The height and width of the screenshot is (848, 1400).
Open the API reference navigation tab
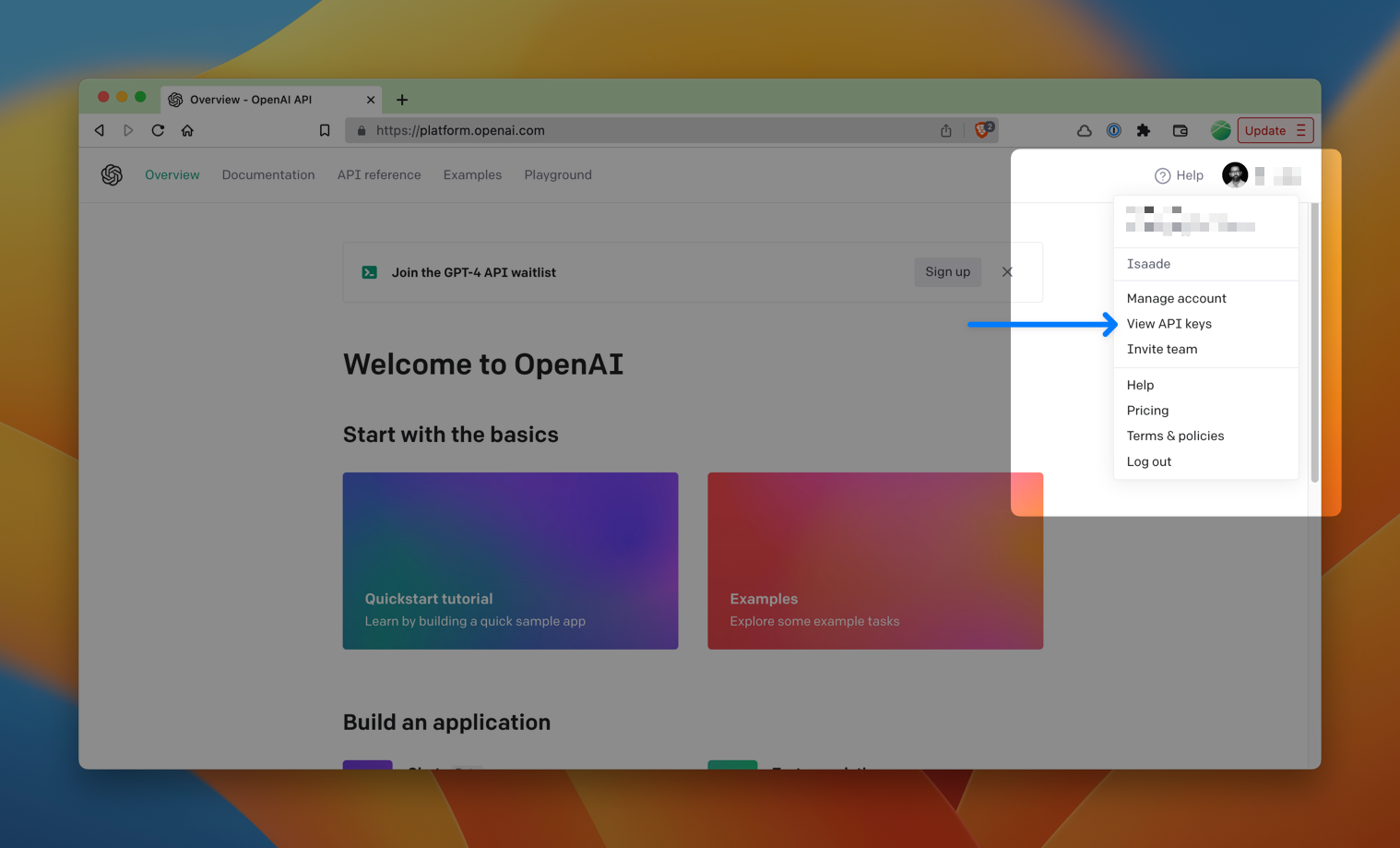[379, 174]
